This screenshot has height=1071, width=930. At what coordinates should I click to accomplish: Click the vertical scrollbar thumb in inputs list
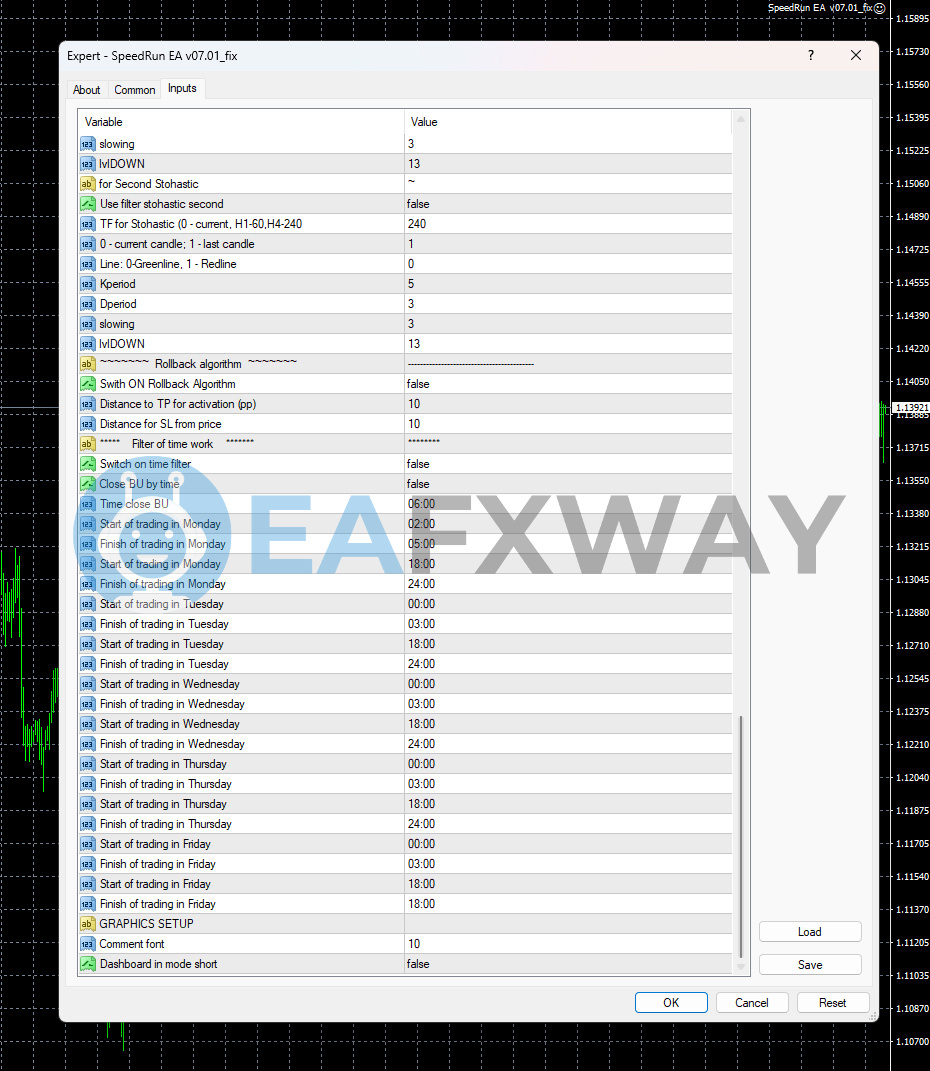pyautogui.click(x=741, y=836)
